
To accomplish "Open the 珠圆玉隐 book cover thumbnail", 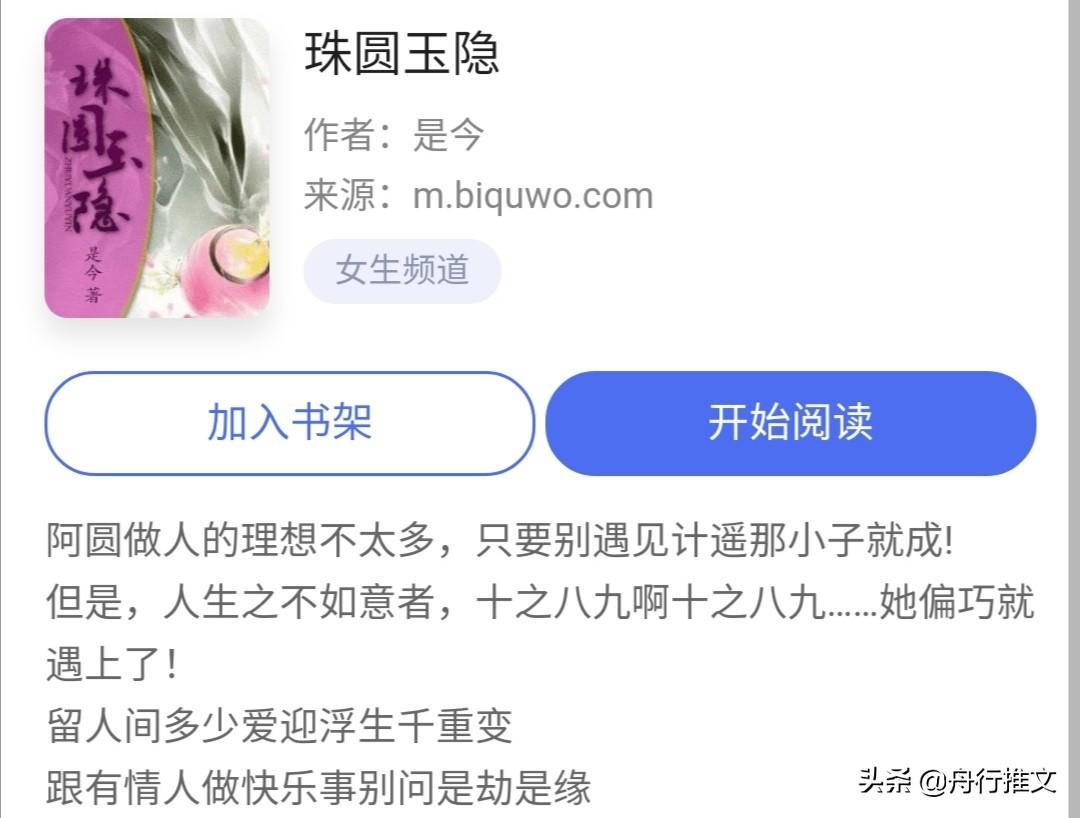I will click(157, 168).
